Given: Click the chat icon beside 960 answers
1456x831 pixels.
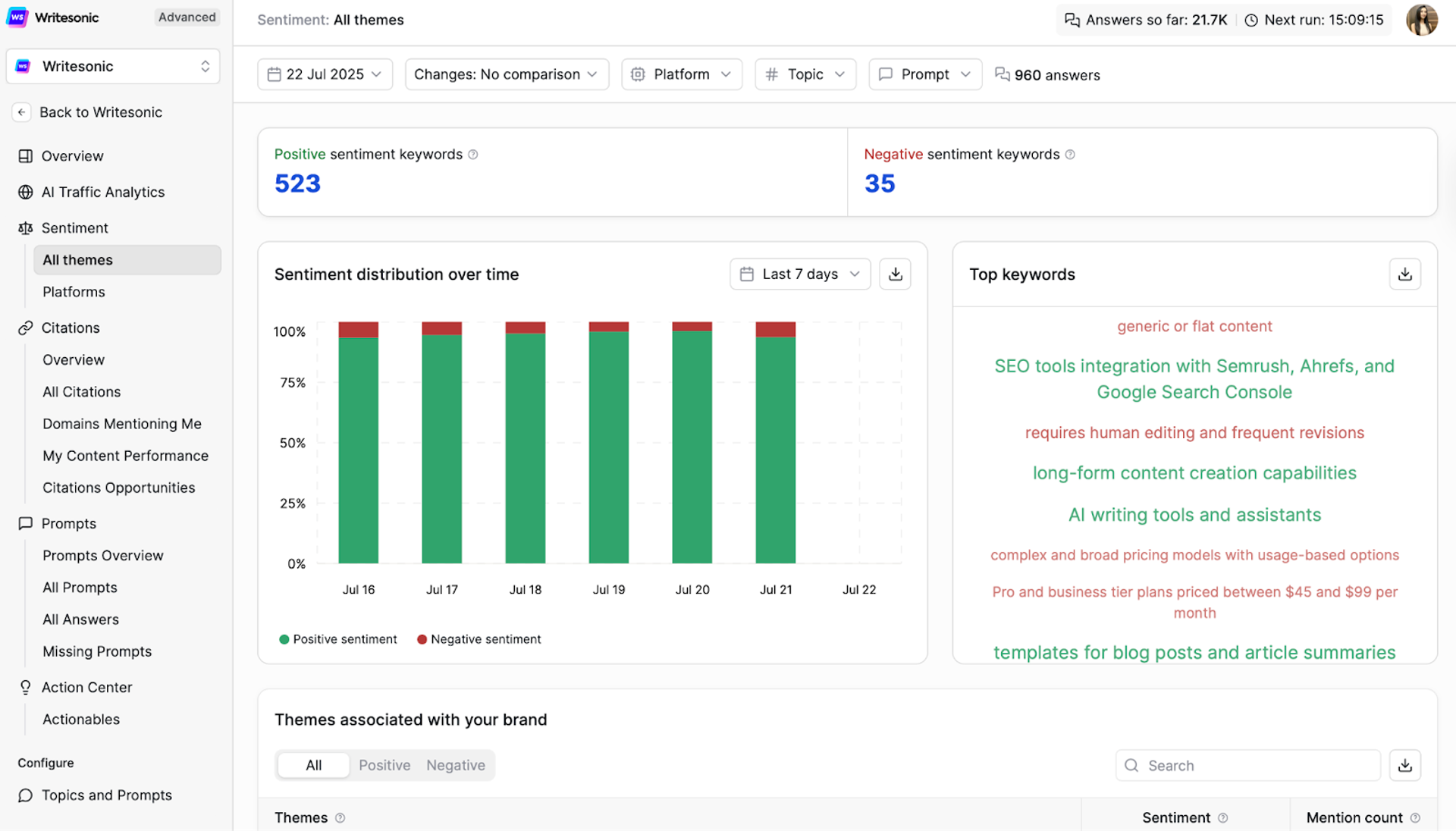Looking at the screenshot, I should 1002,74.
